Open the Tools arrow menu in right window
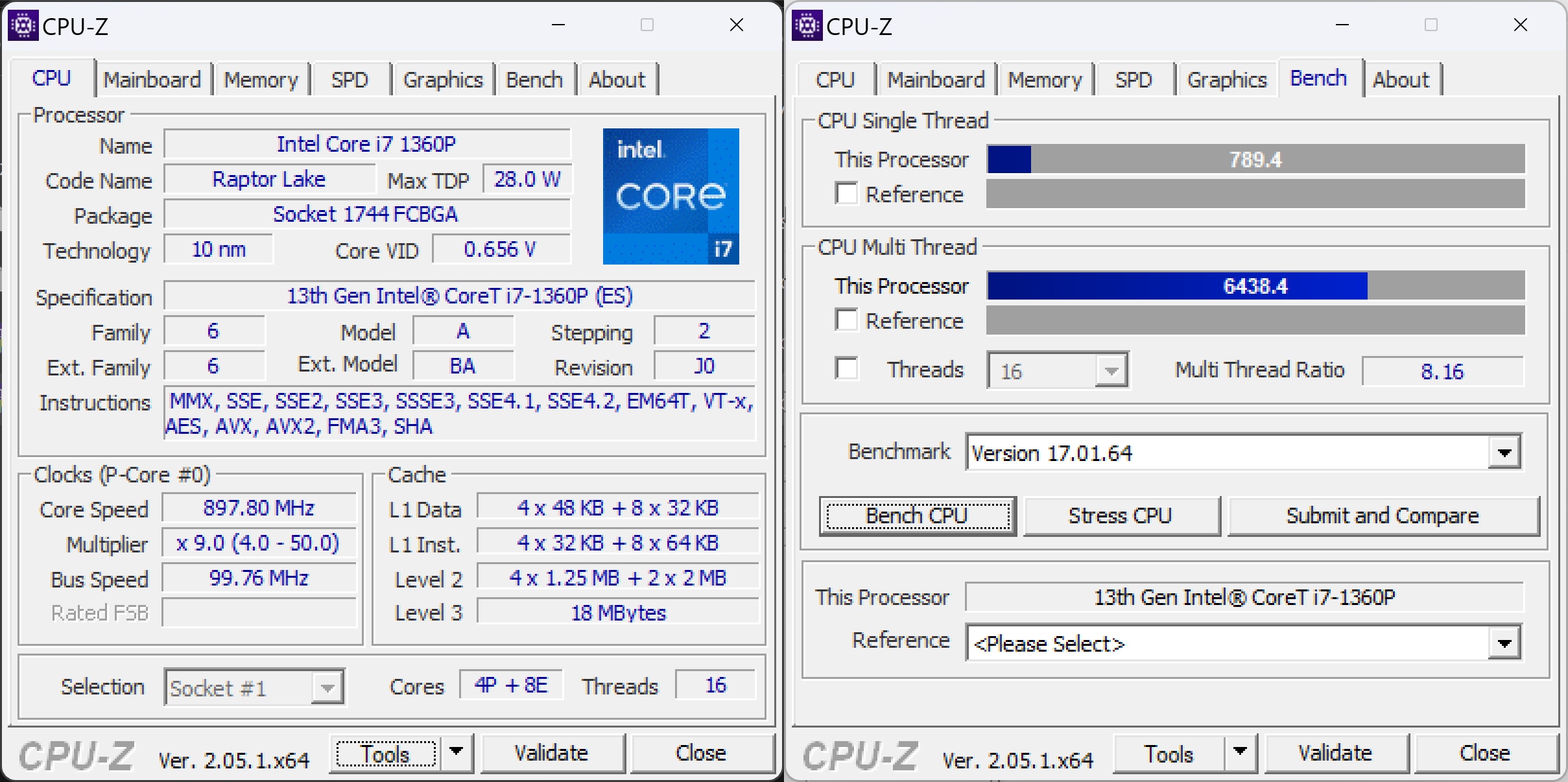This screenshot has height=782, width=1568. pyautogui.click(x=1240, y=752)
